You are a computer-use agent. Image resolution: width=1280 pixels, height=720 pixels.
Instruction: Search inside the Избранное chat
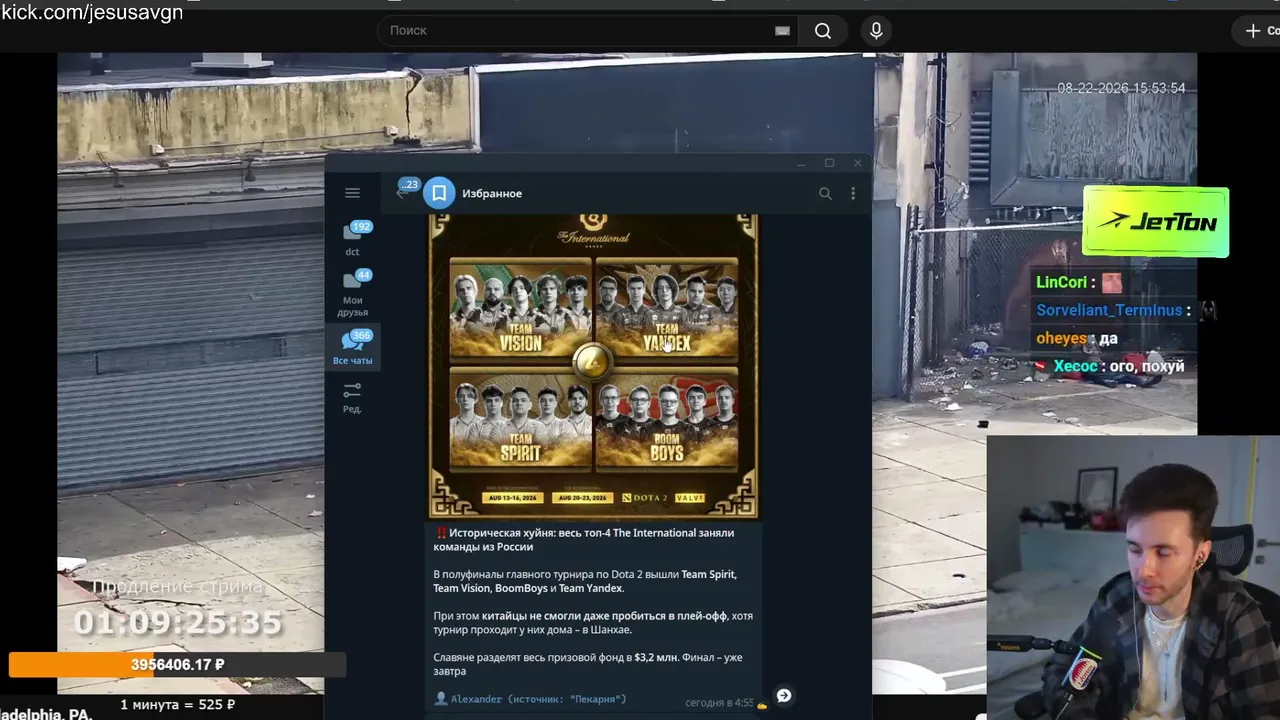pyautogui.click(x=825, y=193)
